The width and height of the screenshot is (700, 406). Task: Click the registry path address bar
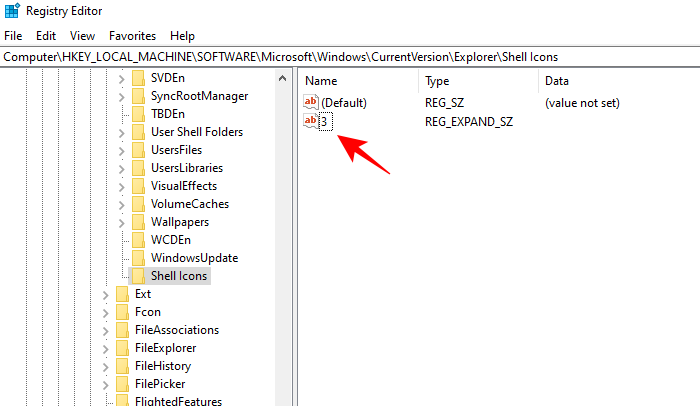350,57
